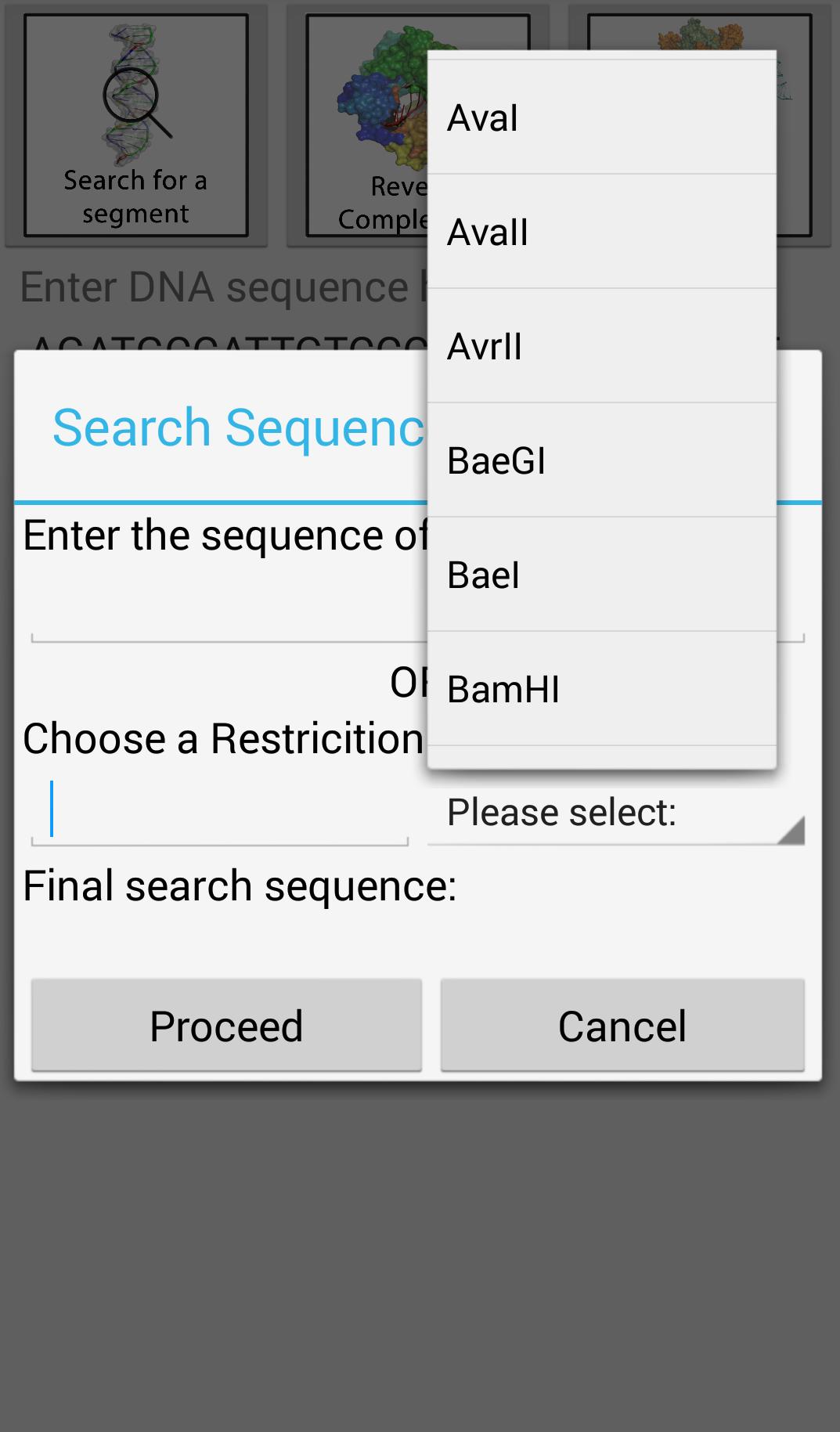Select BamHI restriction enzyme
This screenshot has width=840, height=1432.
pyautogui.click(x=602, y=689)
